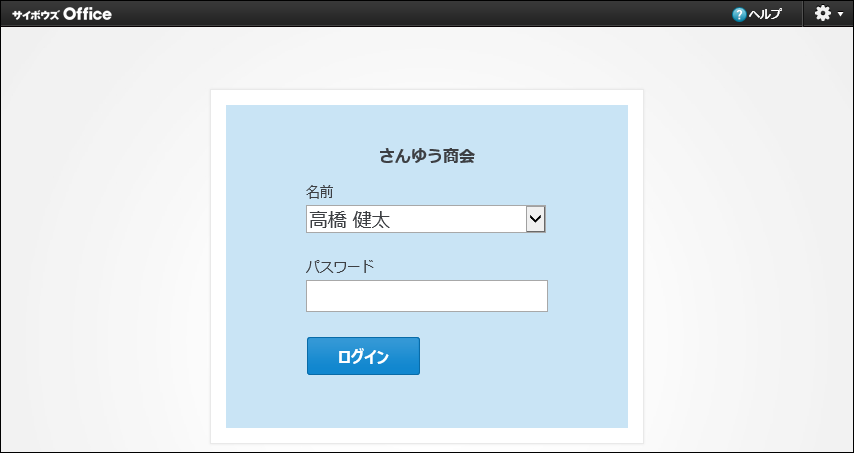Open the gear settings icon in header

pyautogui.click(x=823, y=14)
